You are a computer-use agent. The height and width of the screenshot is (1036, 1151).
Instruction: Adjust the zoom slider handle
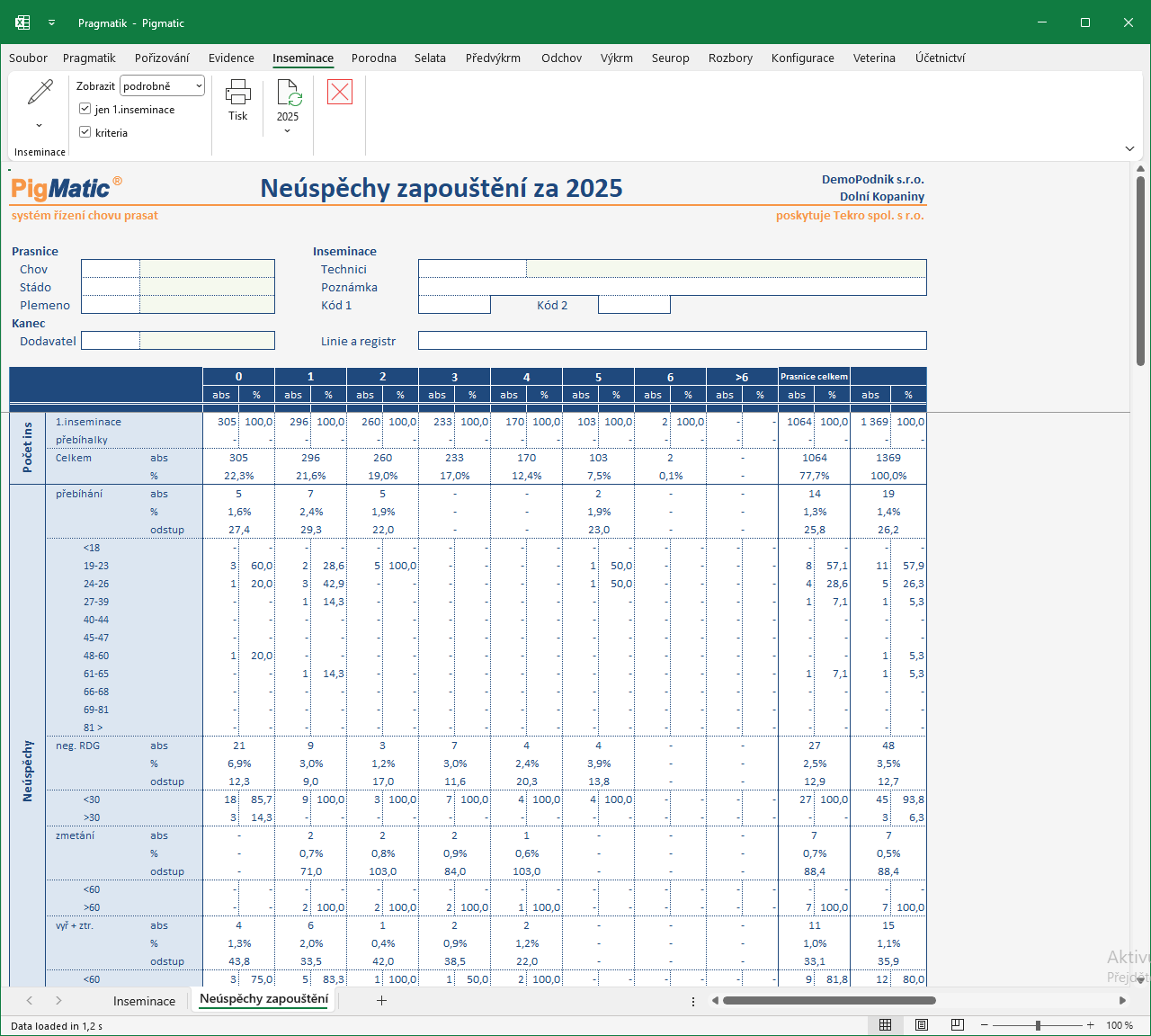pyautogui.click(x=1038, y=1025)
